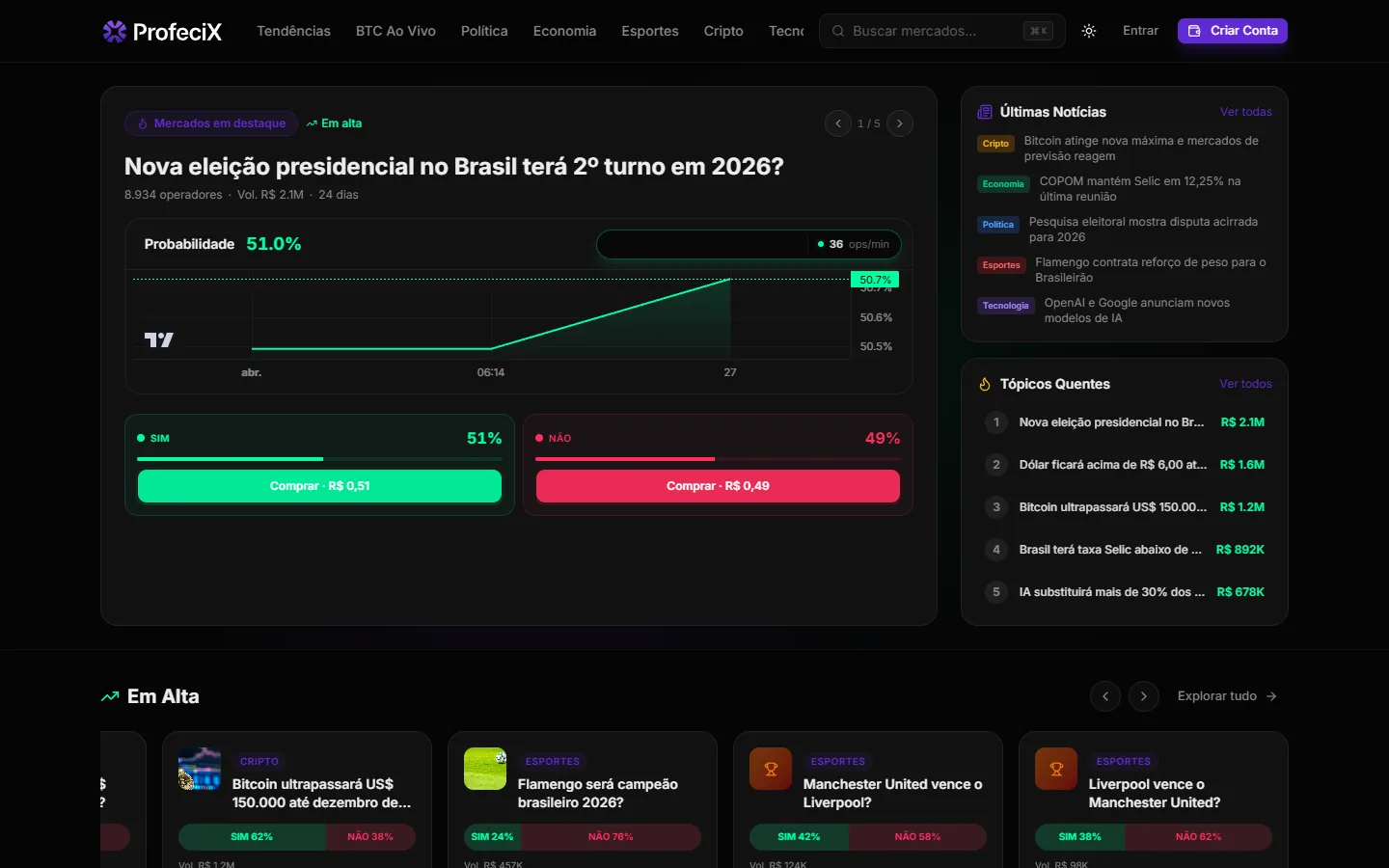Click the Flamengo market thumbnail image
The image size is (1389, 868).
coord(485,769)
